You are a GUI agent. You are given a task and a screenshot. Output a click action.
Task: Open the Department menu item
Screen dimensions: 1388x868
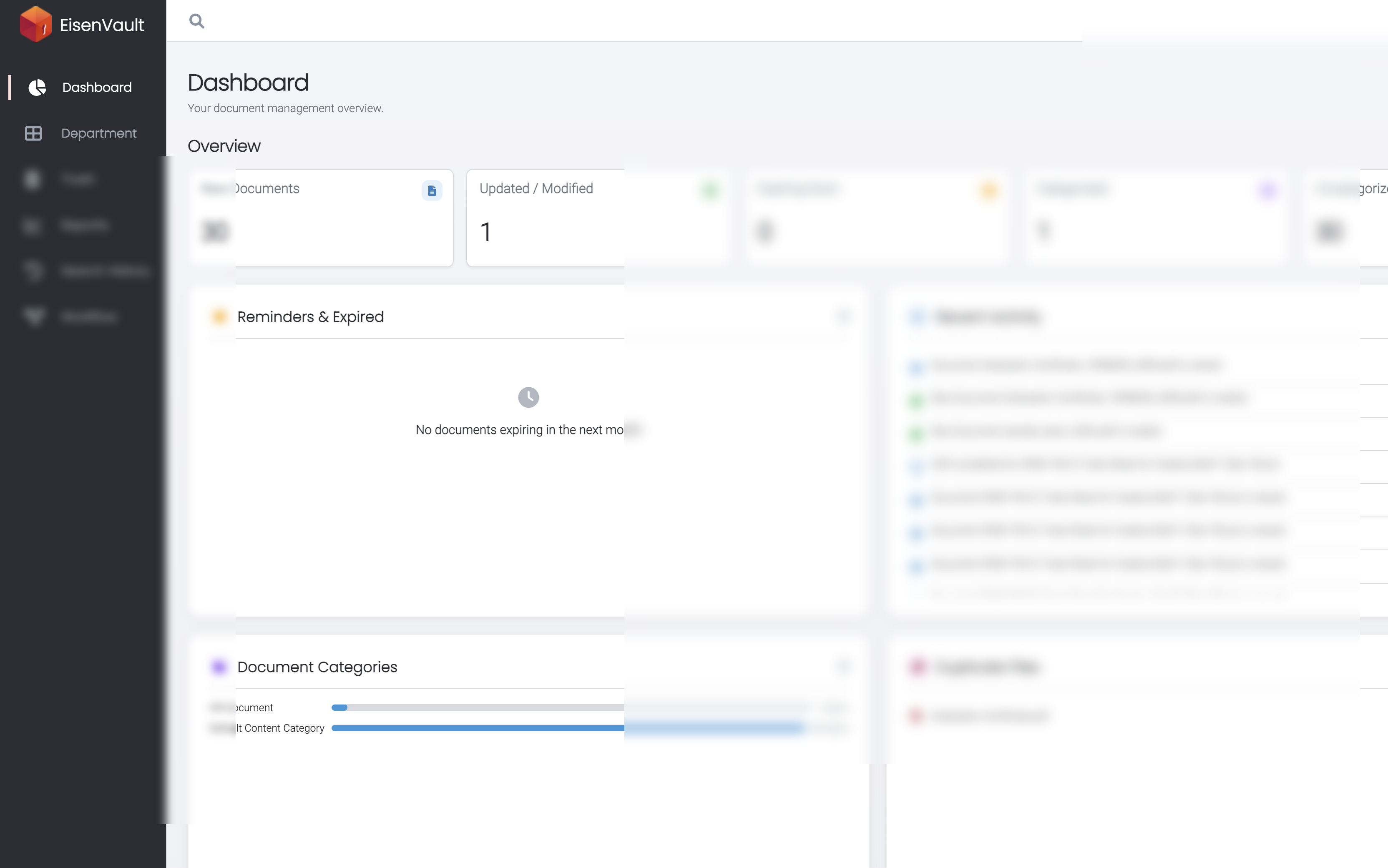coord(83,133)
